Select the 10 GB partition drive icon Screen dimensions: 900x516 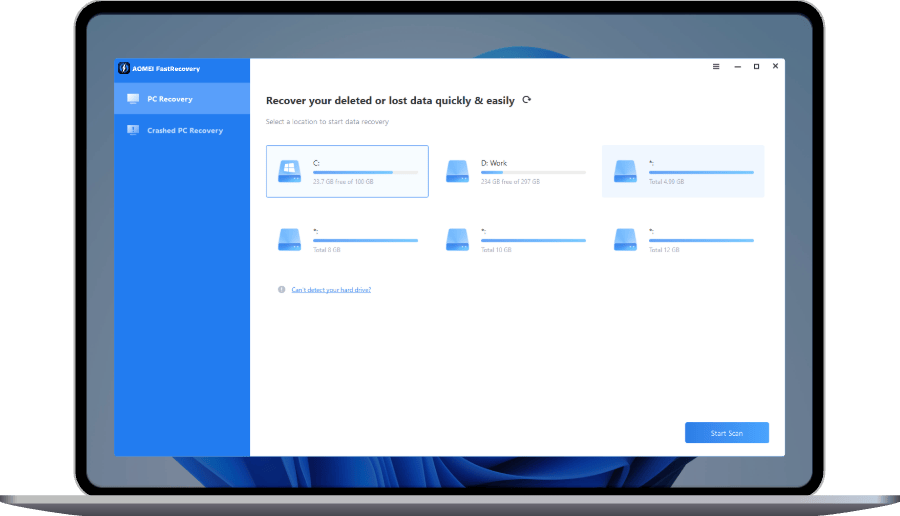tap(458, 239)
